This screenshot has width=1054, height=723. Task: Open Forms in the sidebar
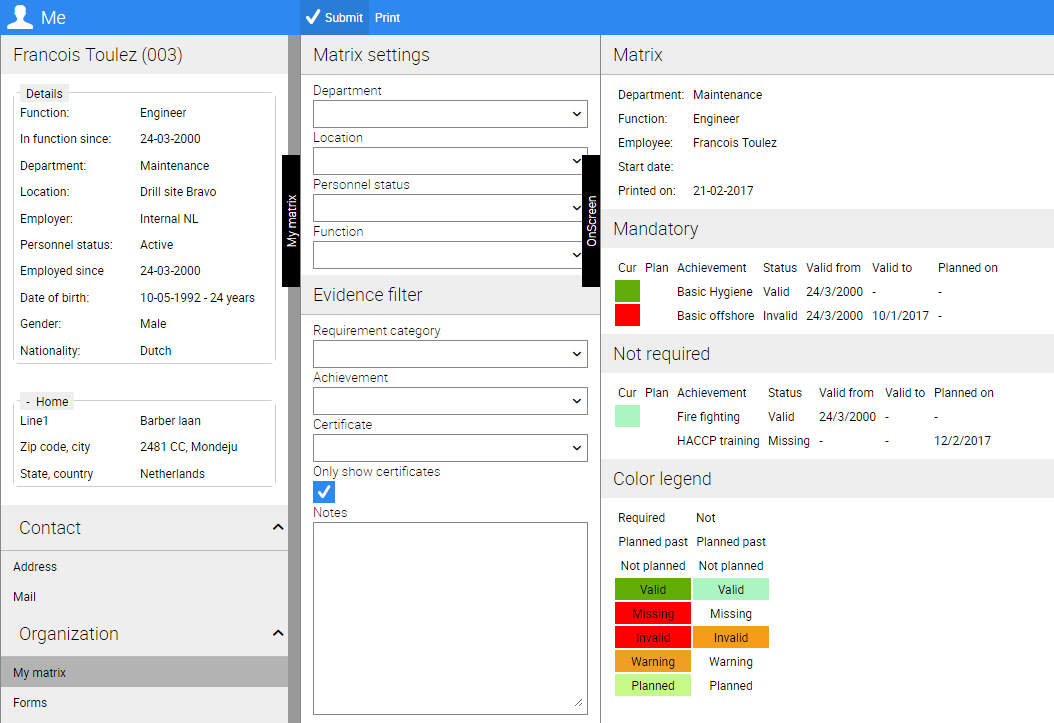30,703
